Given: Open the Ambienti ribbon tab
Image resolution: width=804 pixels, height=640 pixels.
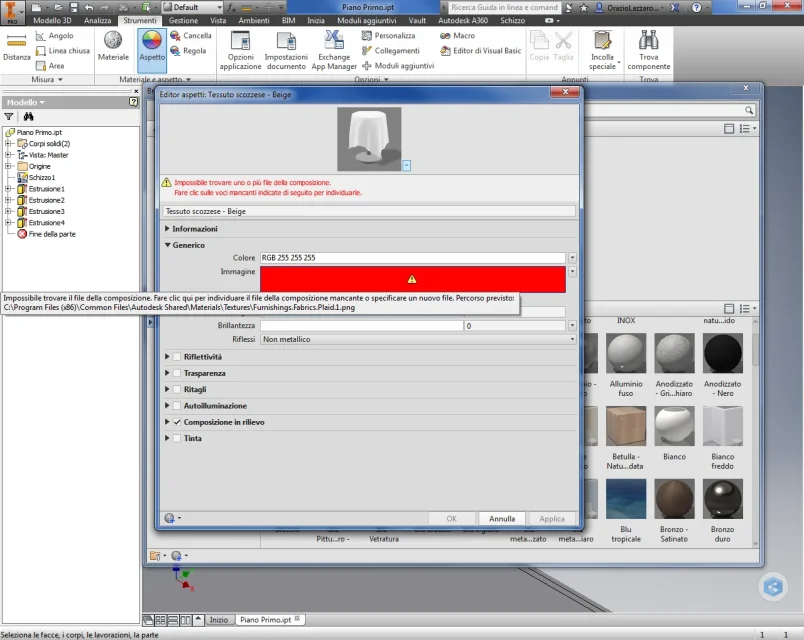Looking at the screenshot, I should [x=254, y=21].
